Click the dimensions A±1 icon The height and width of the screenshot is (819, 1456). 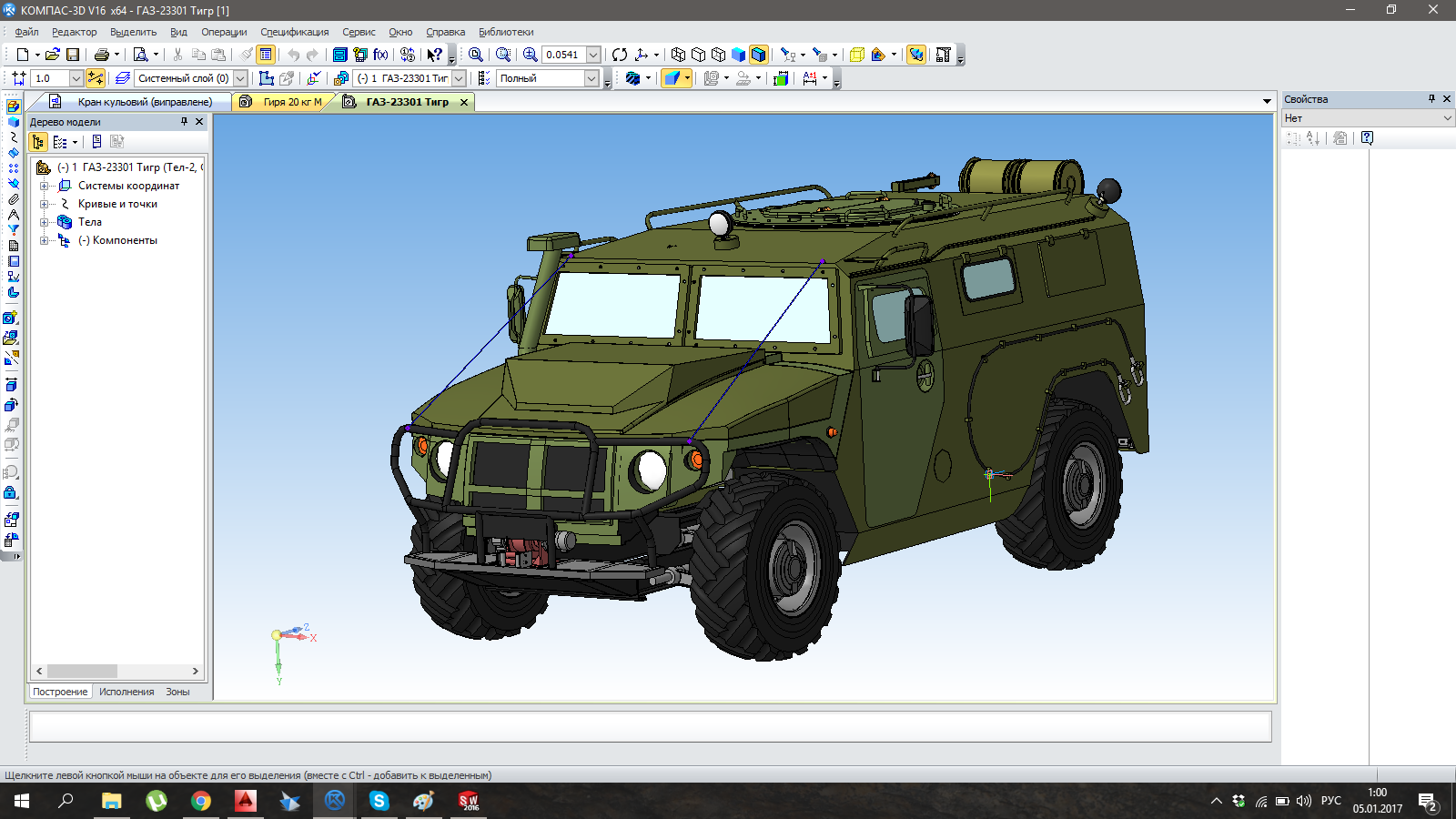point(810,78)
